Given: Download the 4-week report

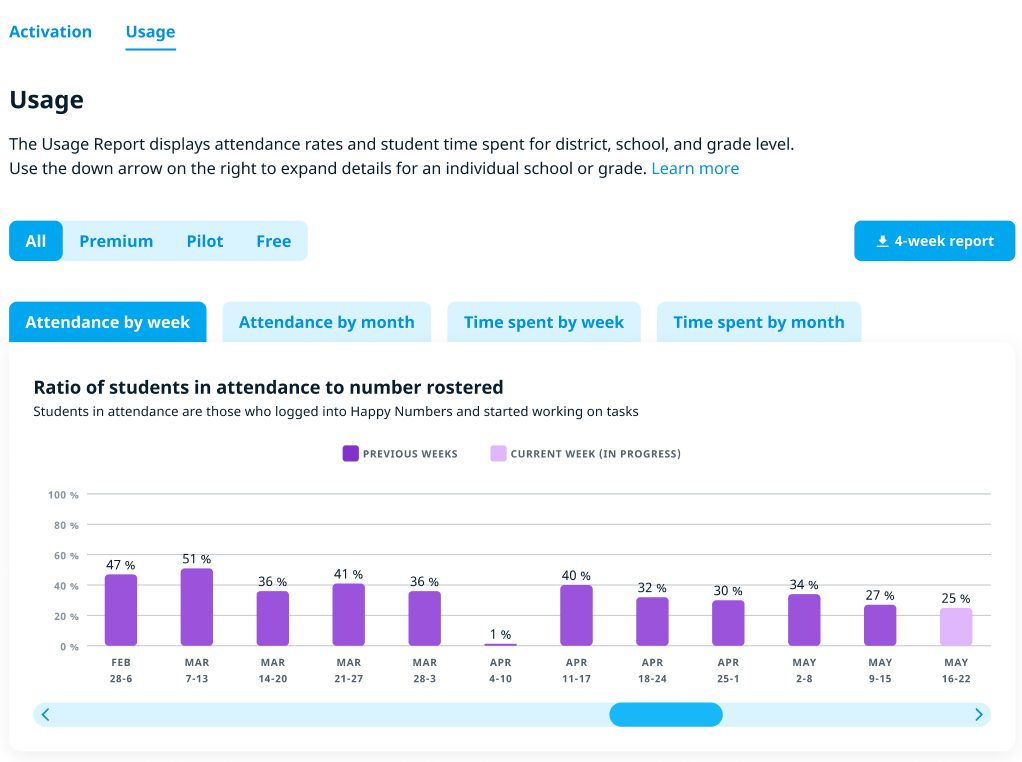Looking at the screenshot, I should tap(934, 241).
